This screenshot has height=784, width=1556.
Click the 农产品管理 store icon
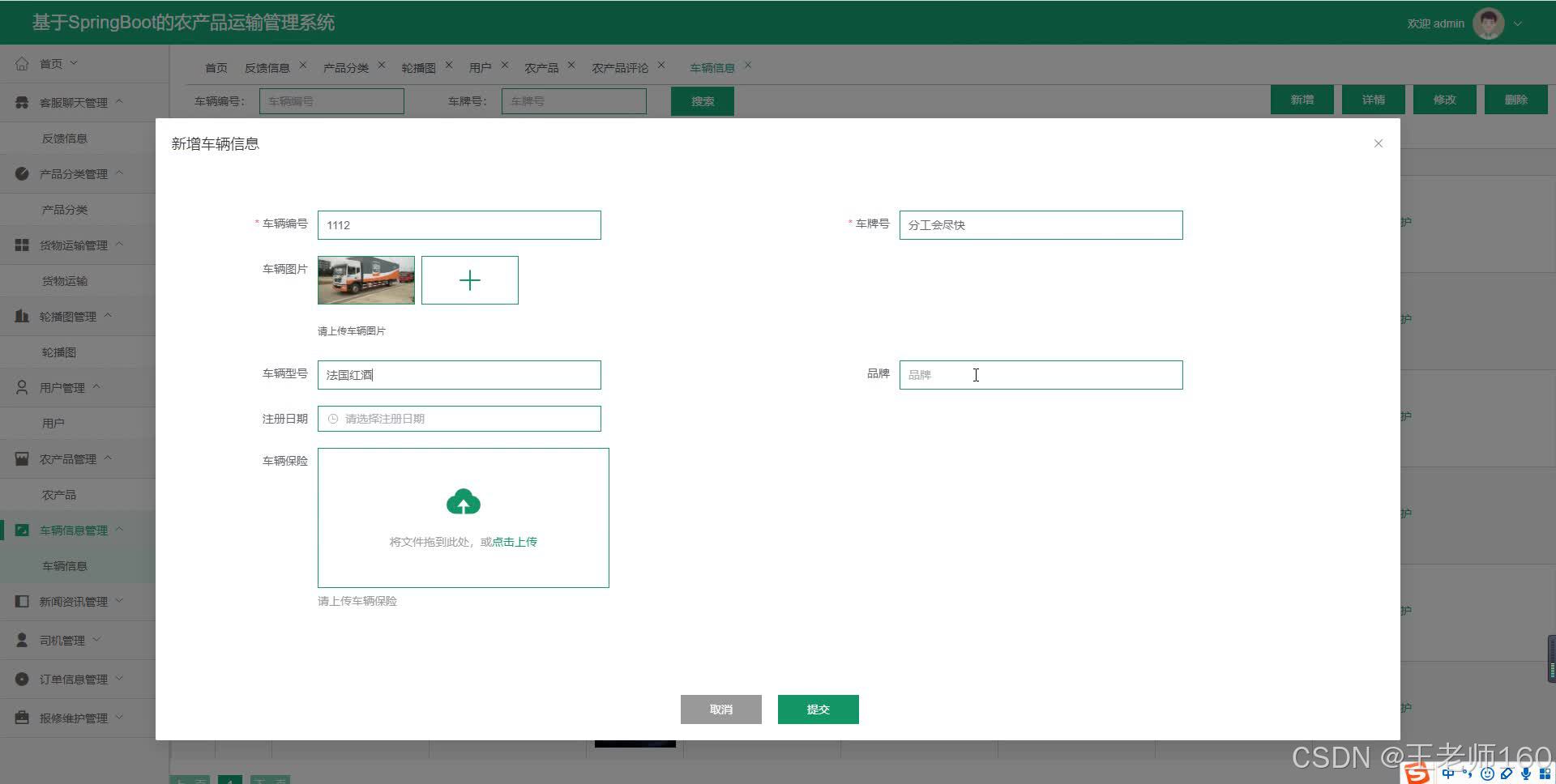[x=22, y=458]
